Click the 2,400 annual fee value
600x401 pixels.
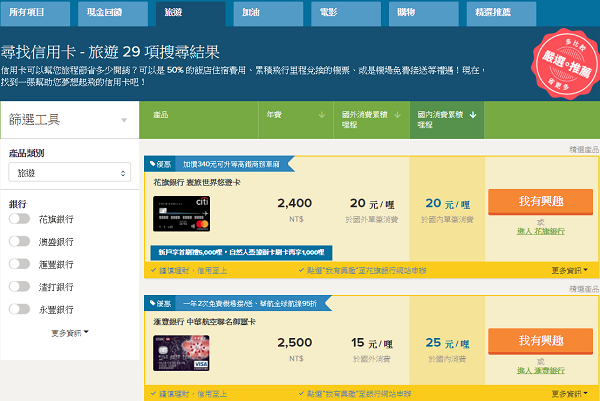(x=295, y=203)
